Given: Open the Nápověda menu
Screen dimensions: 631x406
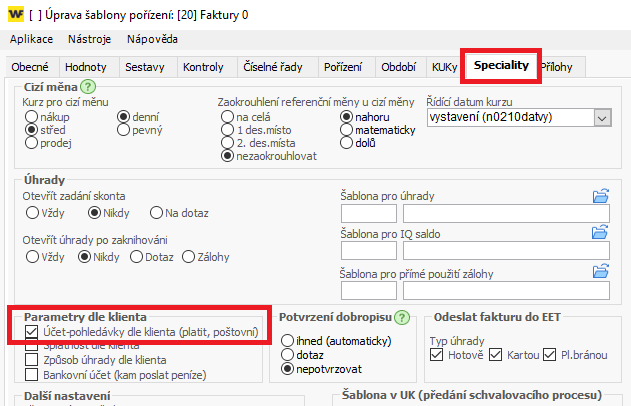Looking at the screenshot, I should tap(152, 39).
